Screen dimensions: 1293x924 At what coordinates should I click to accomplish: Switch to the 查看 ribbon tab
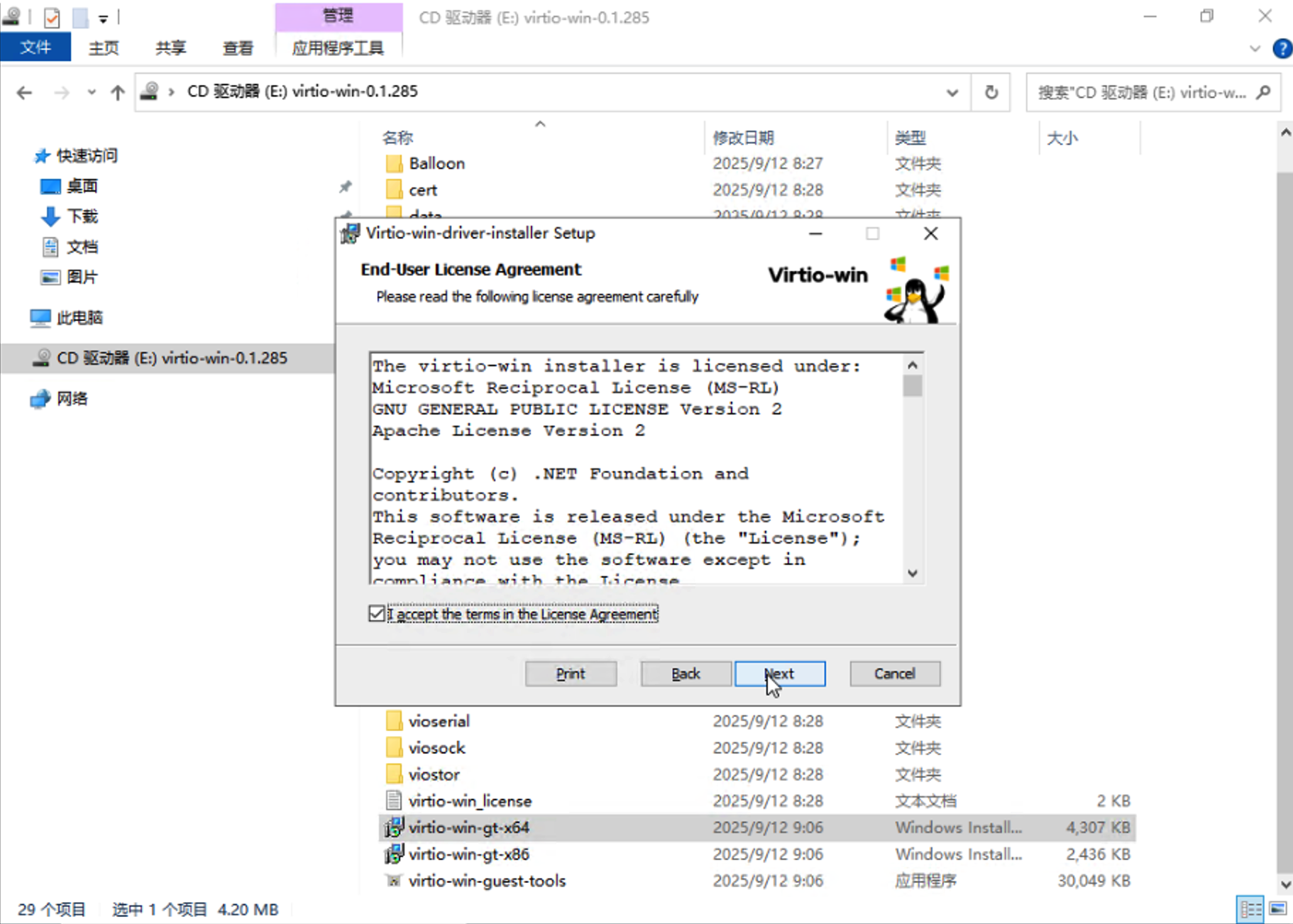(x=238, y=48)
